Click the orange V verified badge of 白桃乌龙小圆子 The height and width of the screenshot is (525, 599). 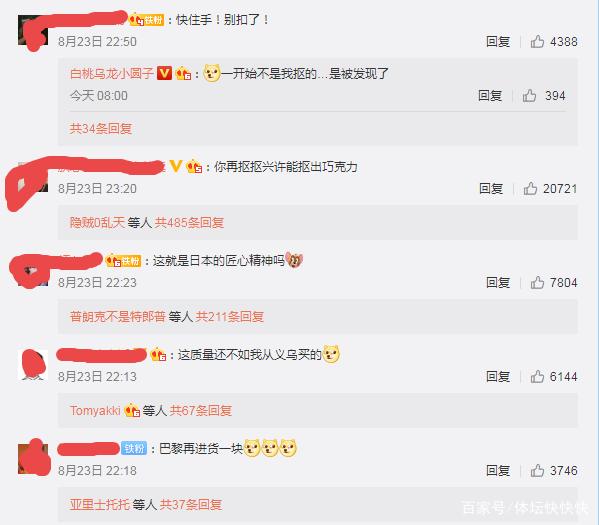point(164,73)
